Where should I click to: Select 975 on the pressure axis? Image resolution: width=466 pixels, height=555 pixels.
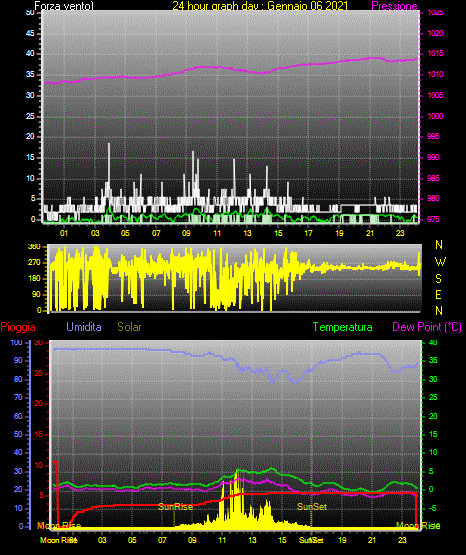[433, 219]
